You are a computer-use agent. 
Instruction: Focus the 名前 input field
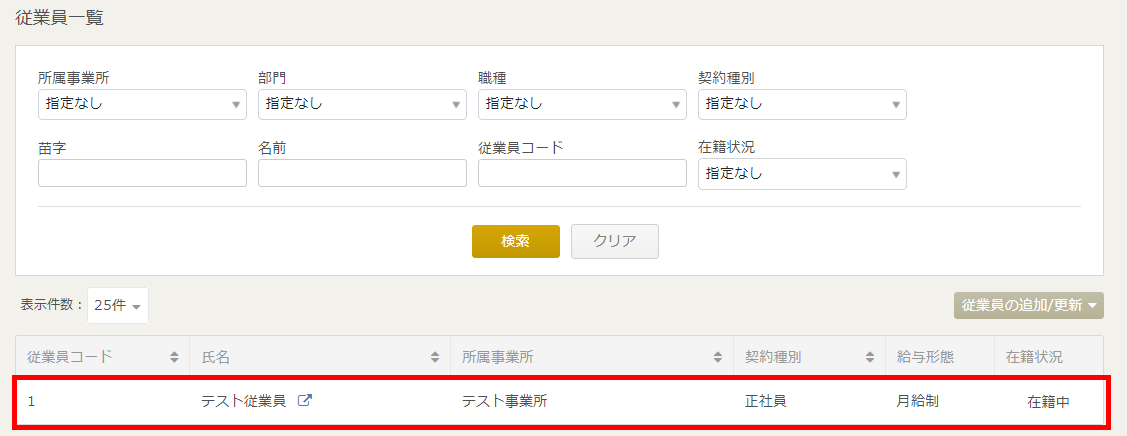click(x=362, y=173)
